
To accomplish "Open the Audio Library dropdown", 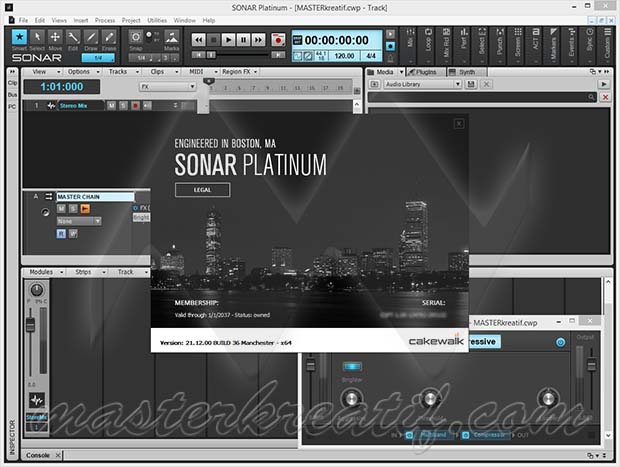I will (422, 84).
